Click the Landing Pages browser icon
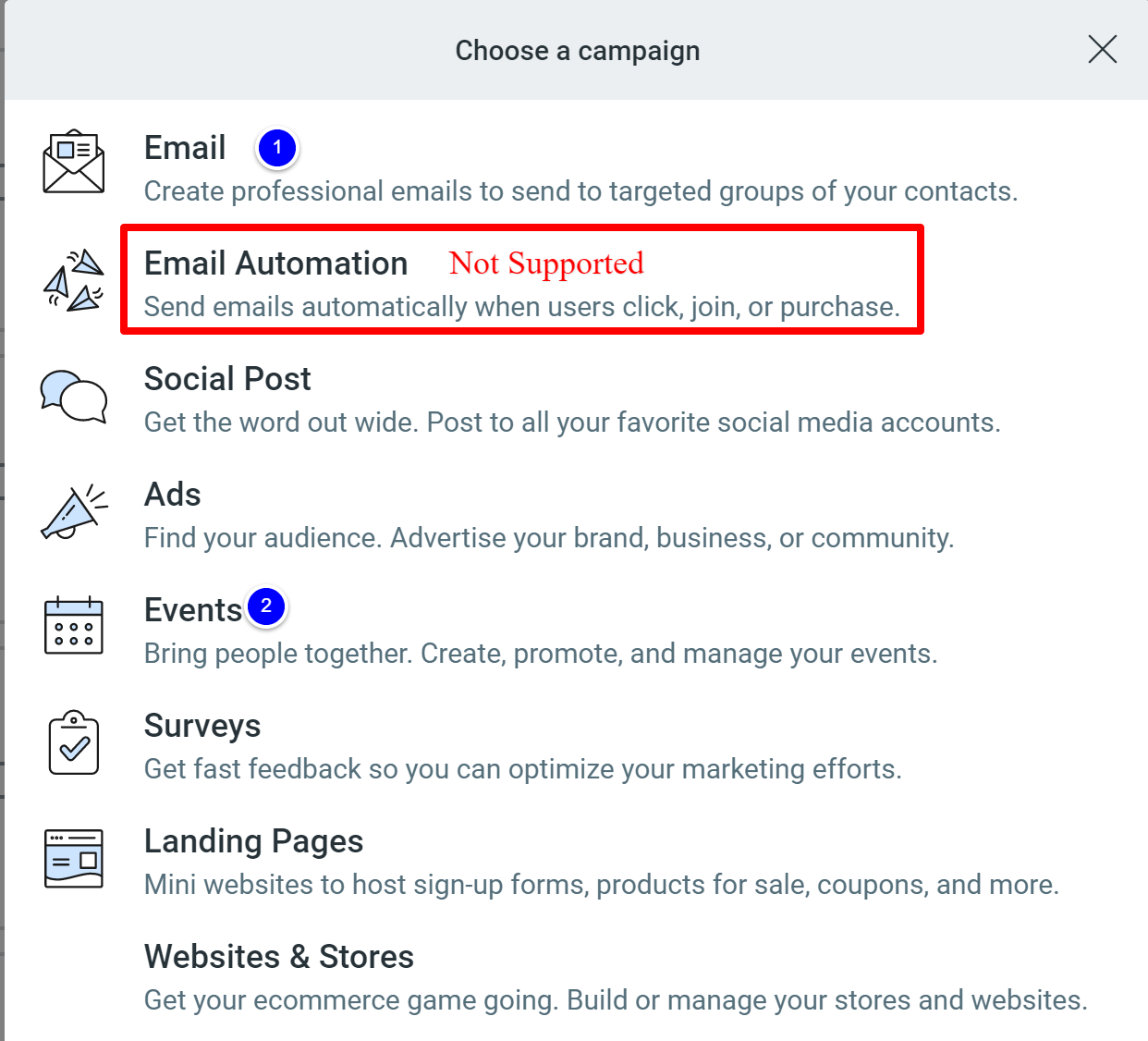The height and width of the screenshot is (1041, 1148). (x=74, y=858)
